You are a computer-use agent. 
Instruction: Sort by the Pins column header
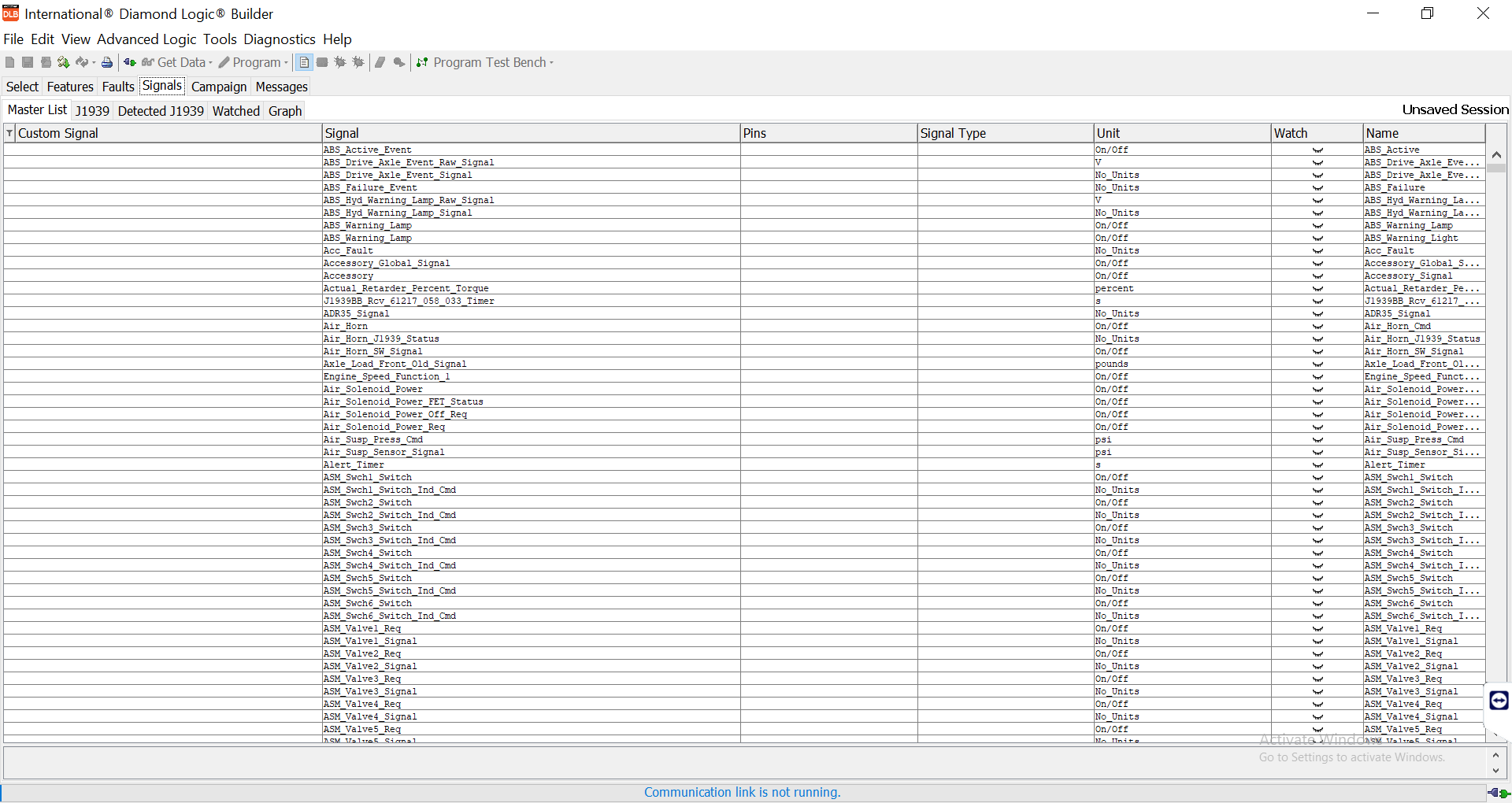point(829,133)
